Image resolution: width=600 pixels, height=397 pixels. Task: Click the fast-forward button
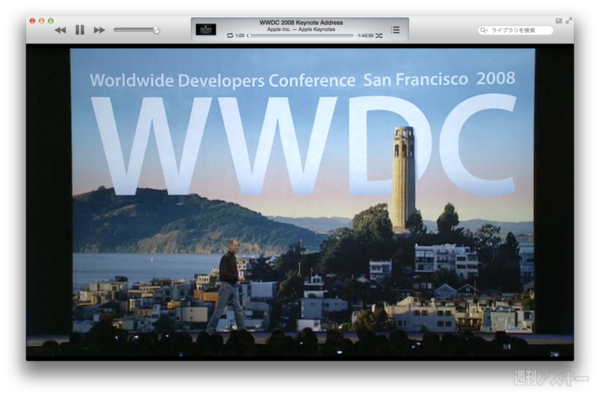tap(99, 30)
